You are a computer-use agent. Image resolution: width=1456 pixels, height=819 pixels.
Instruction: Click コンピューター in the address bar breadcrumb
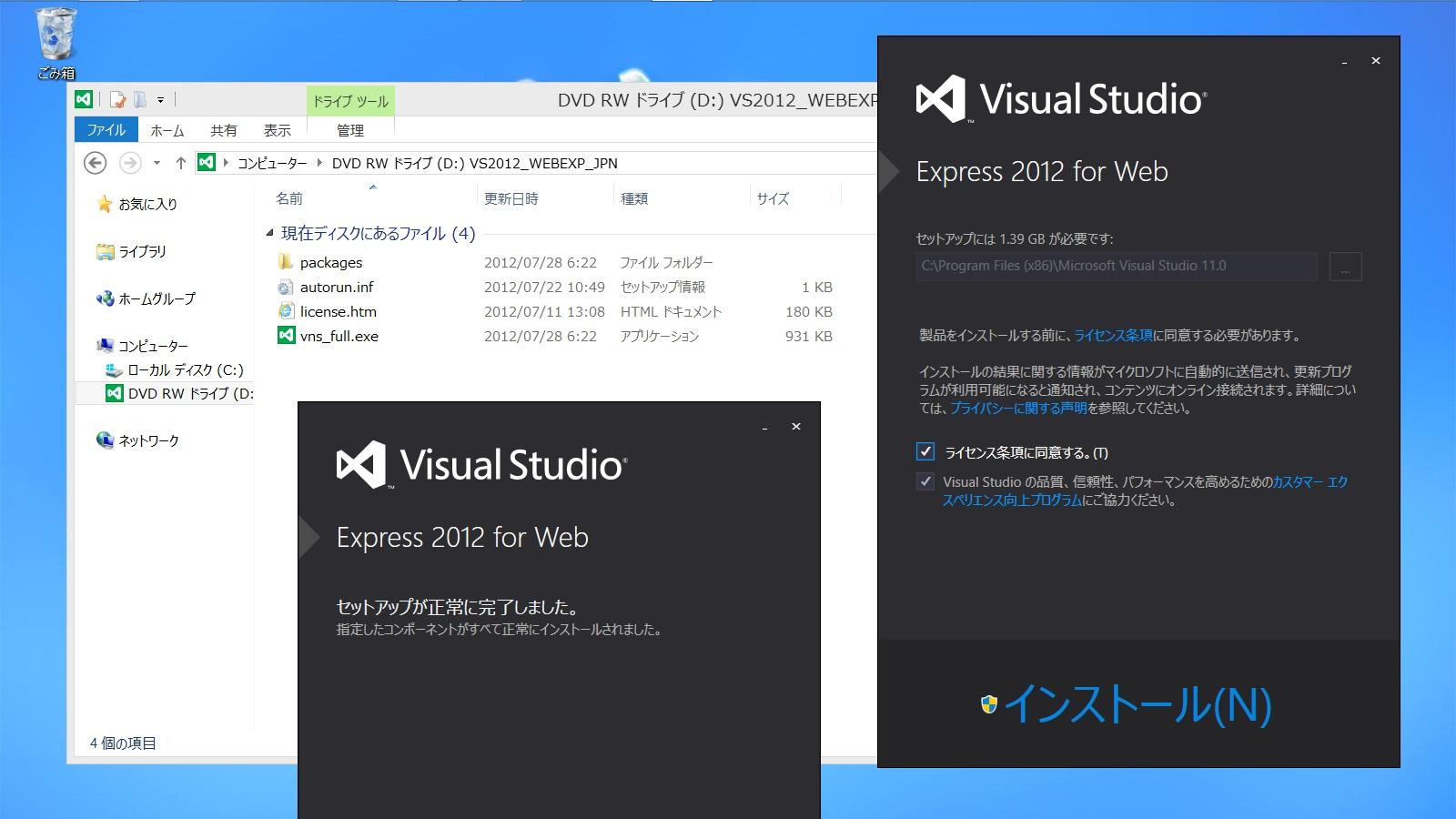(272, 163)
